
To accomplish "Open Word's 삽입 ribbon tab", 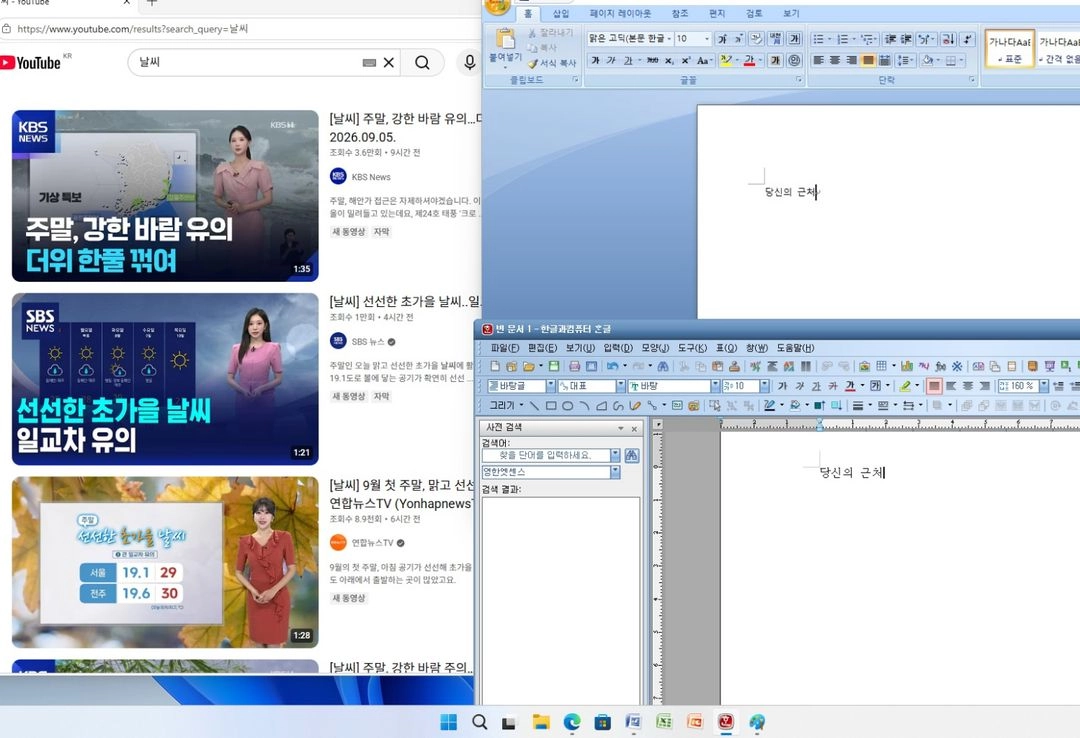I will point(561,14).
